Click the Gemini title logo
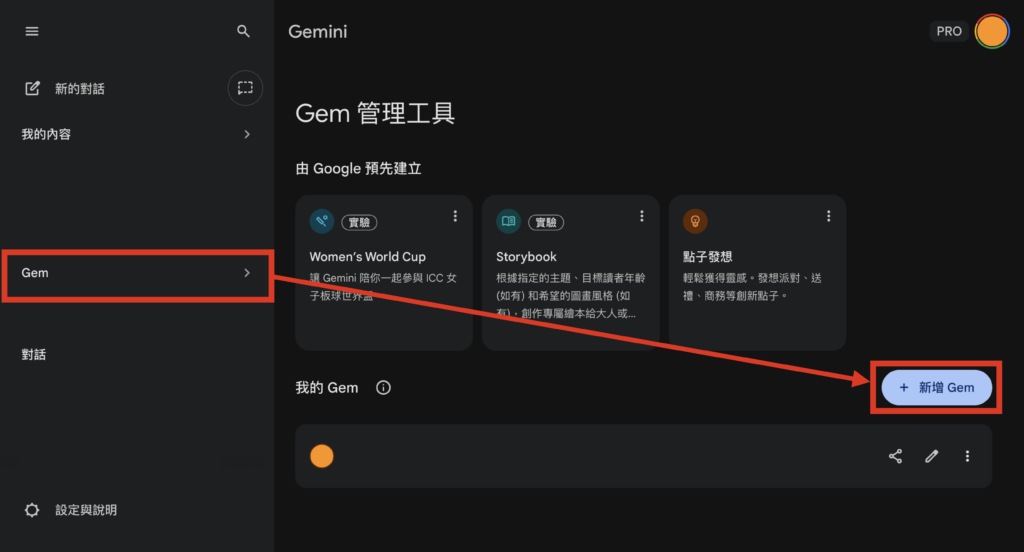This screenshot has width=1024, height=552. [317, 31]
